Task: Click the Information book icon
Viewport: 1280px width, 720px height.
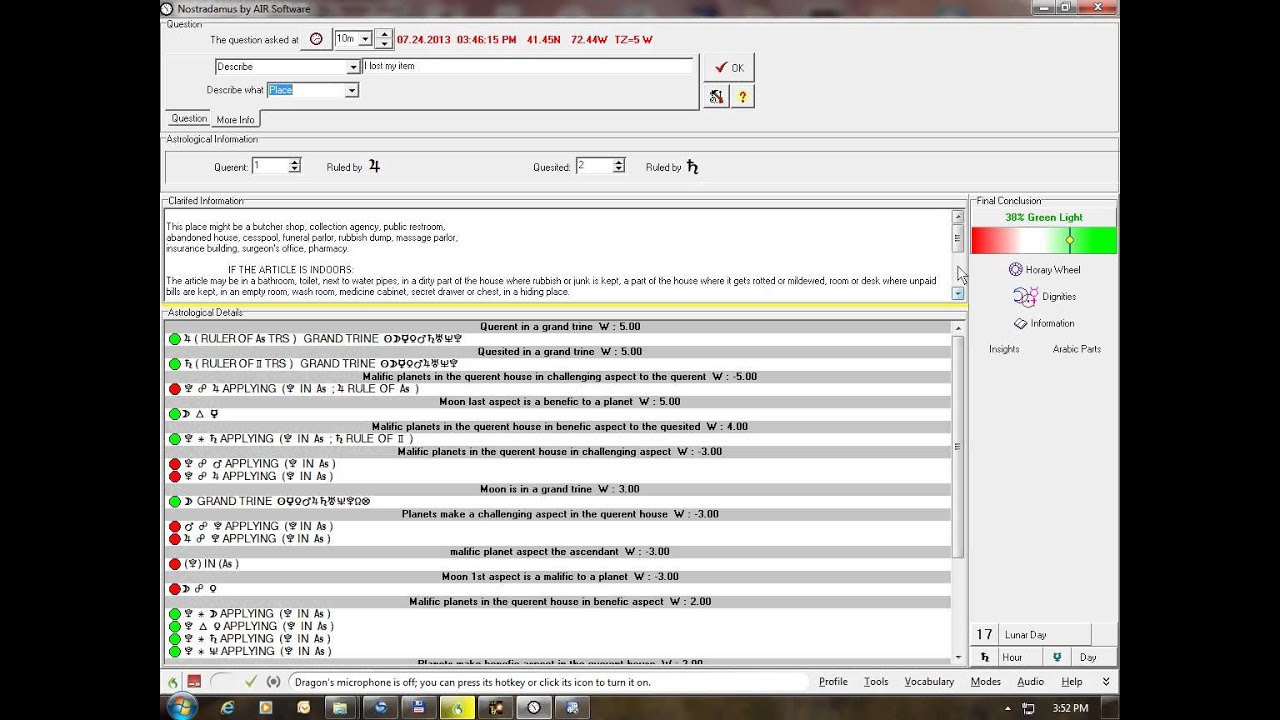Action: coord(1020,323)
